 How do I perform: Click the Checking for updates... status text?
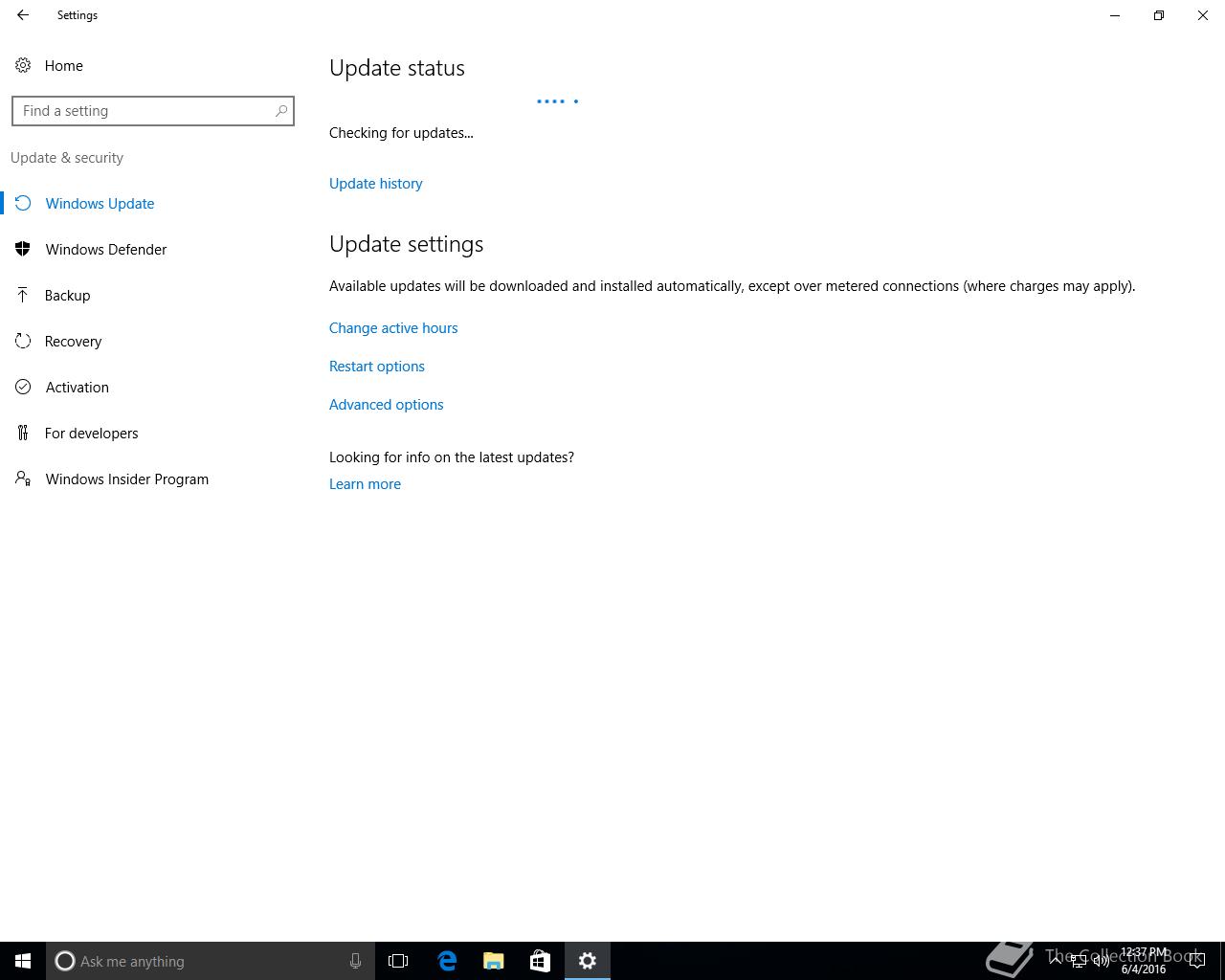point(401,133)
